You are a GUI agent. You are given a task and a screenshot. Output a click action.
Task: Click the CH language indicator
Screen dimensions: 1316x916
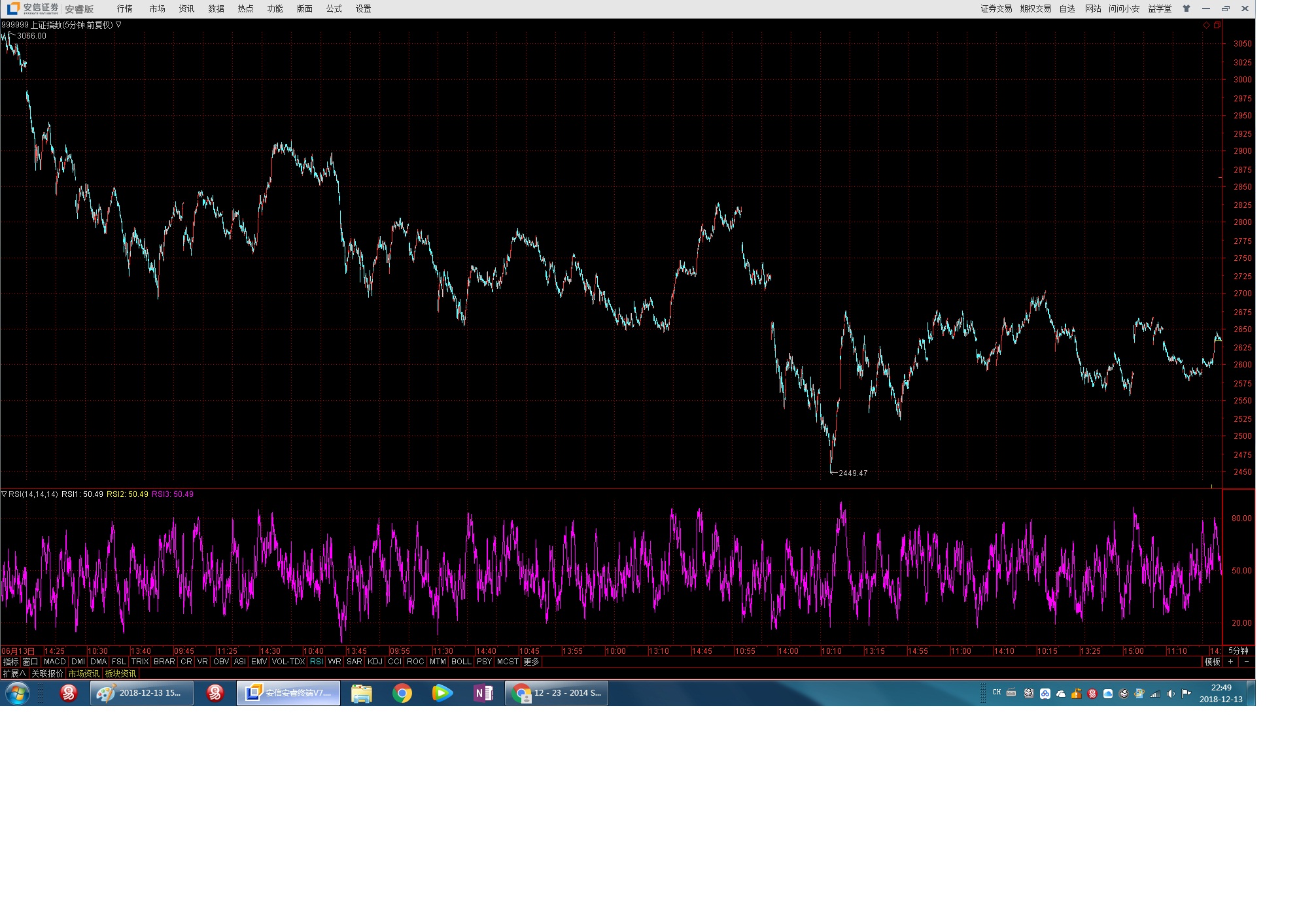(996, 692)
